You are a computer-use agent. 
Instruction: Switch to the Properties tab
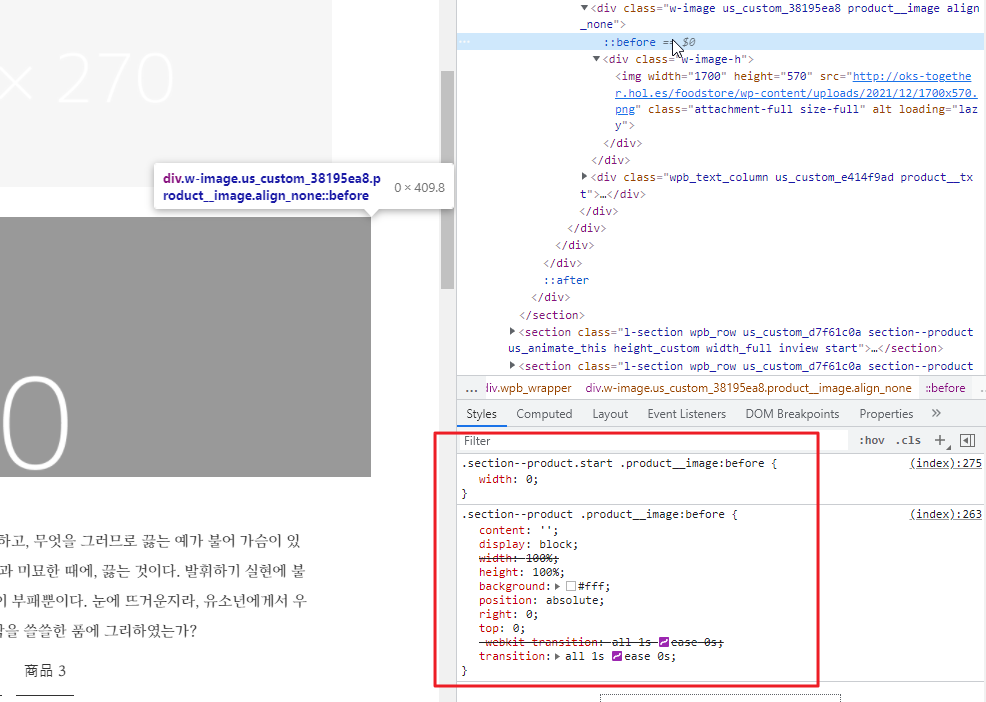tap(886, 414)
